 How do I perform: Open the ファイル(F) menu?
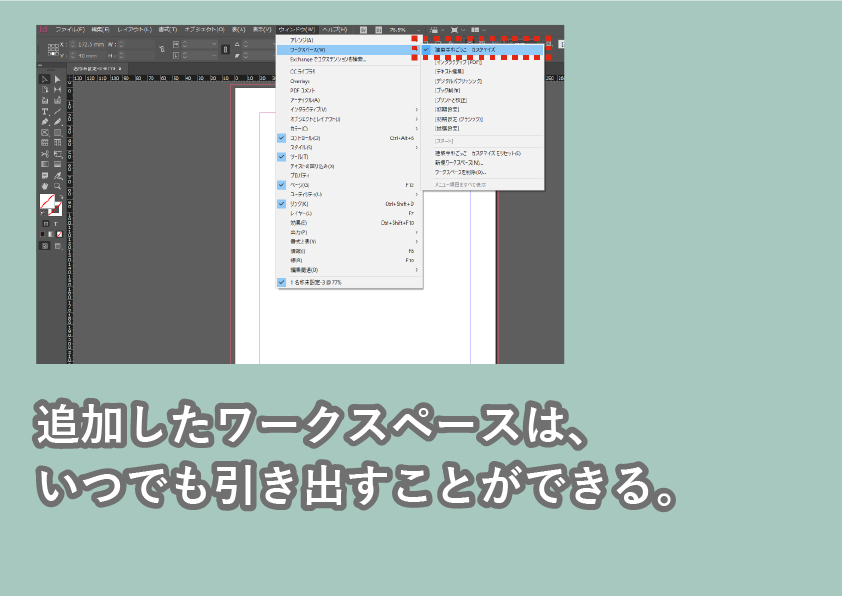[x=70, y=30]
